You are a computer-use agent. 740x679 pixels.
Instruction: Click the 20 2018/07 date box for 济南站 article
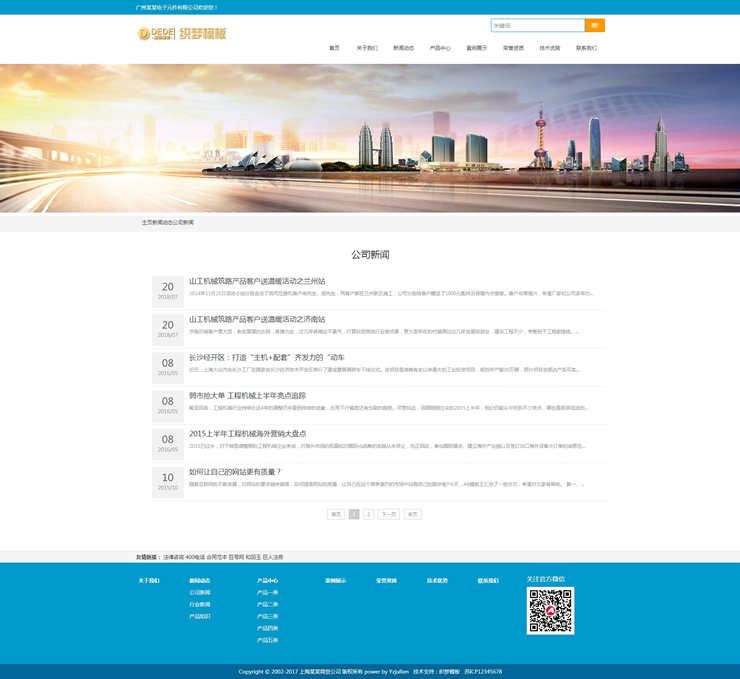pos(168,329)
